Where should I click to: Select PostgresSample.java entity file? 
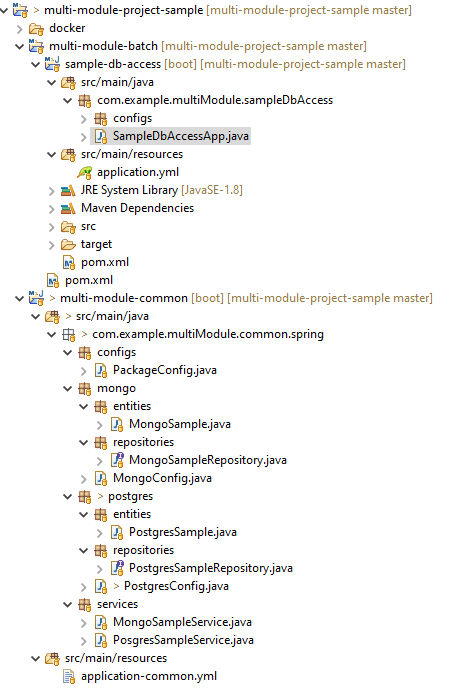click(x=183, y=532)
